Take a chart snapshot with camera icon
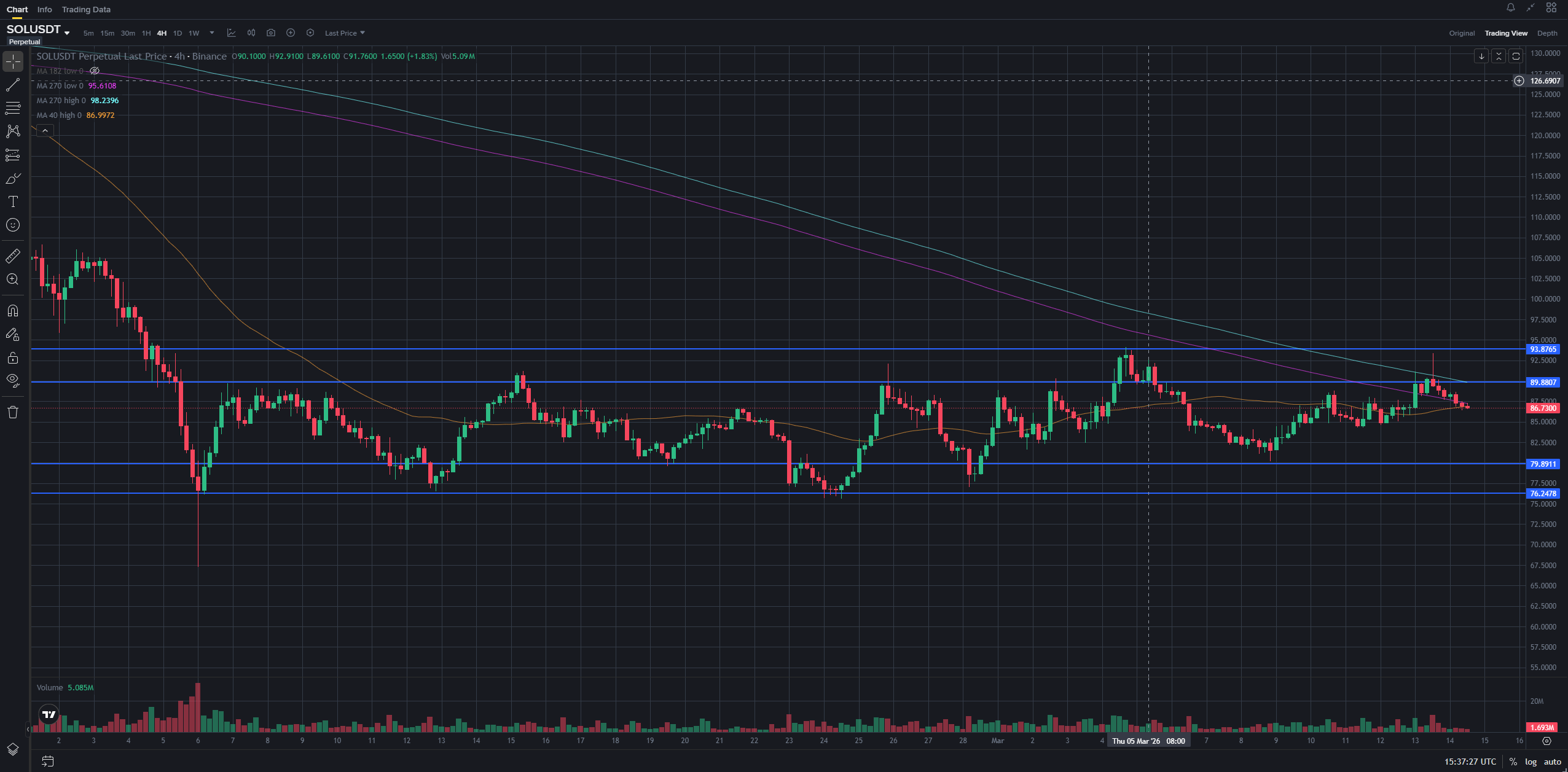This screenshot has height=772, width=1568. tap(271, 33)
